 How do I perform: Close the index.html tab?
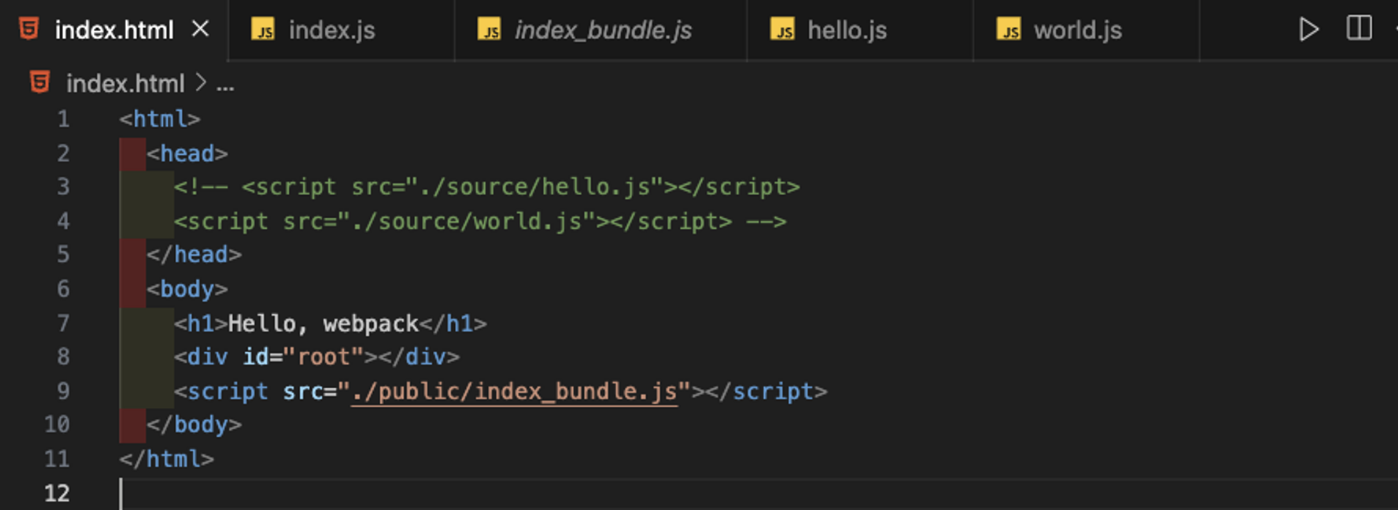click(x=200, y=29)
